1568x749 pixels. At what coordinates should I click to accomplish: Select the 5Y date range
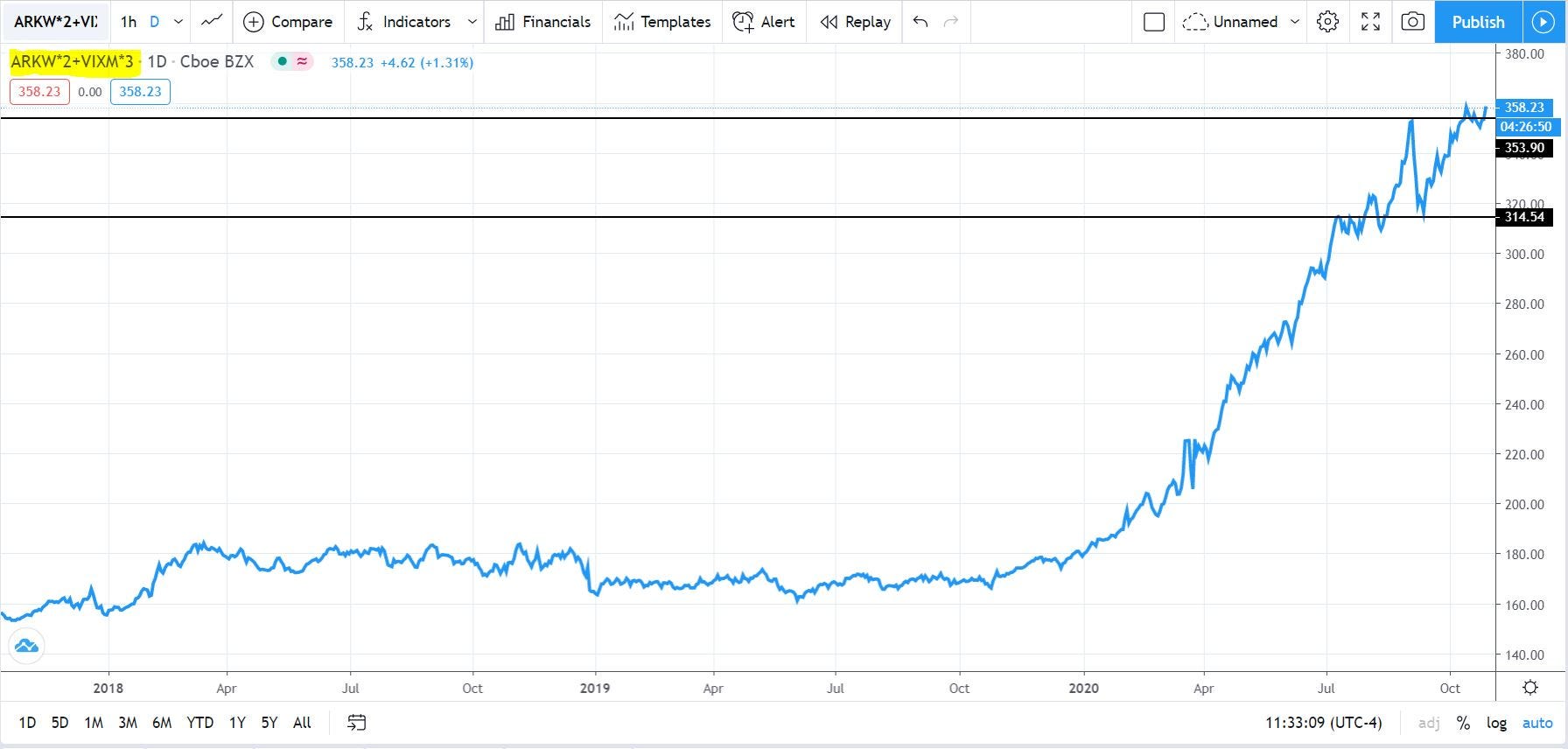[x=269, y=723]
